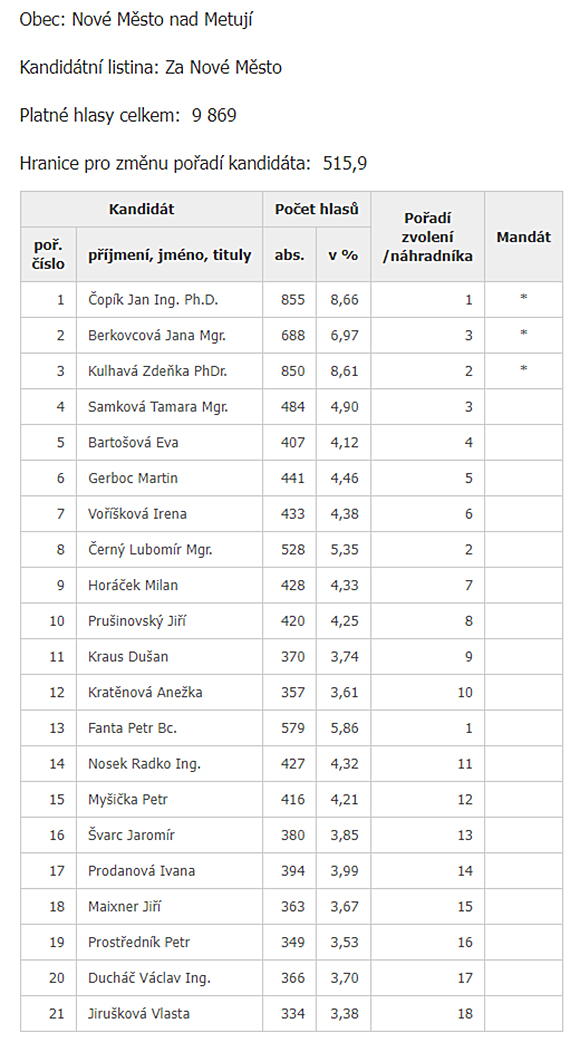This screenshot has height=1052, width=580.
Task: Click the příjmení, jméno, tituly subheader
Action: [169, 255]
